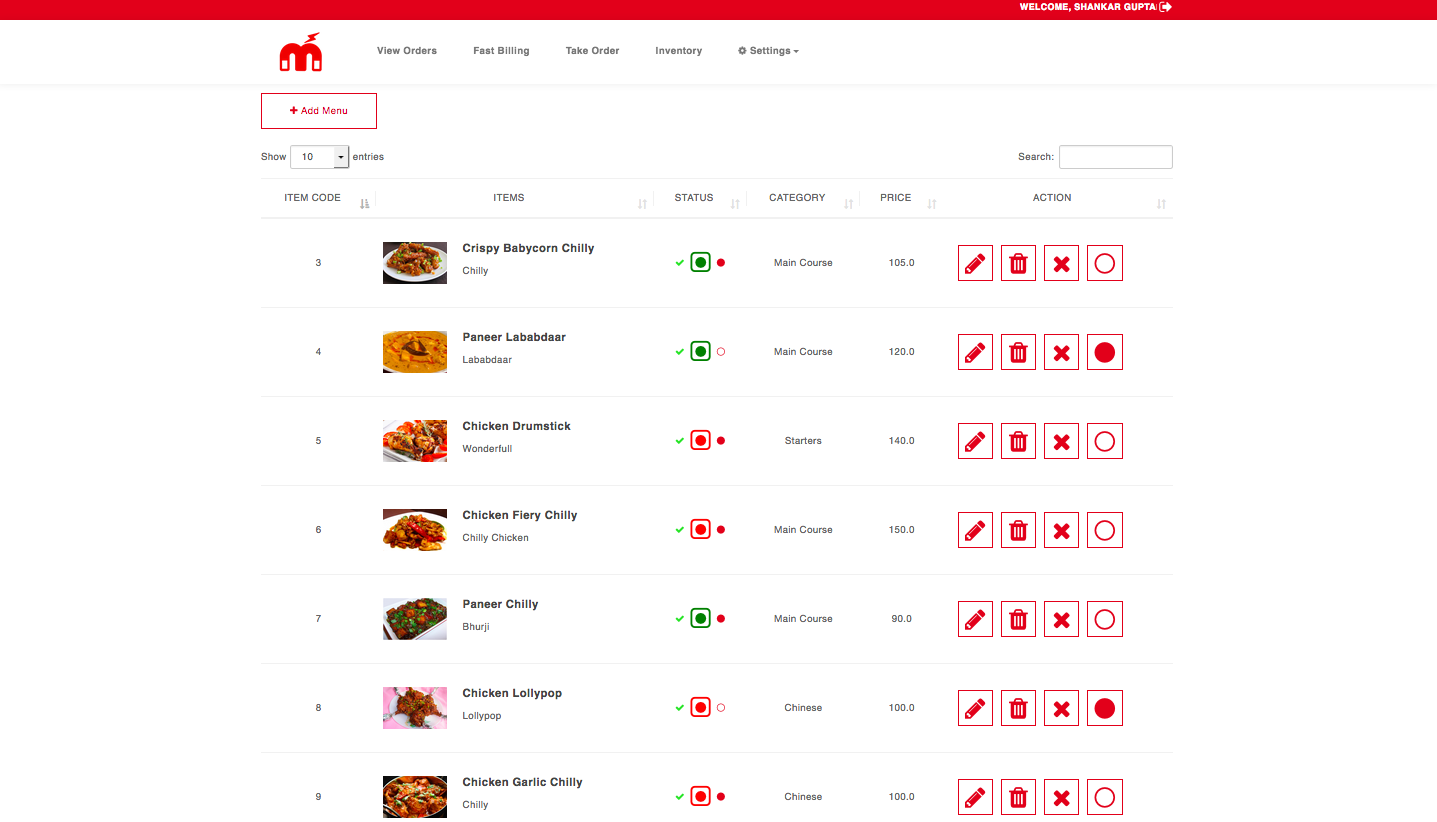Click the small red status dot for Chicken Drumstick
Viewport: 1437px width, 822px height.
pyautogui.click(x=721, y=441)
